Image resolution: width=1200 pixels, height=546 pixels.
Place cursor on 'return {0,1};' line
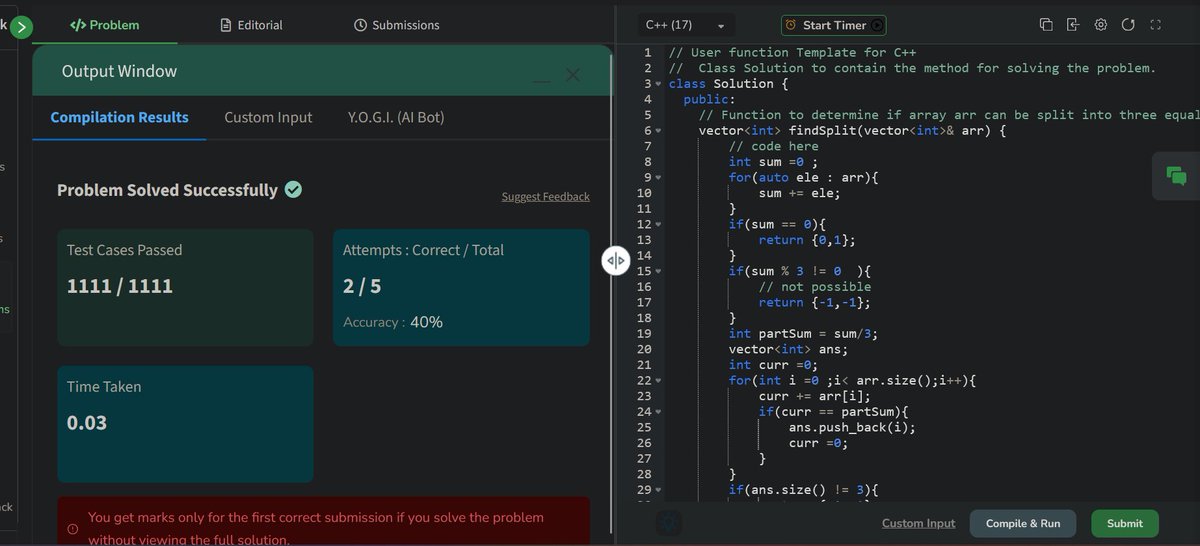coord(807,240)
